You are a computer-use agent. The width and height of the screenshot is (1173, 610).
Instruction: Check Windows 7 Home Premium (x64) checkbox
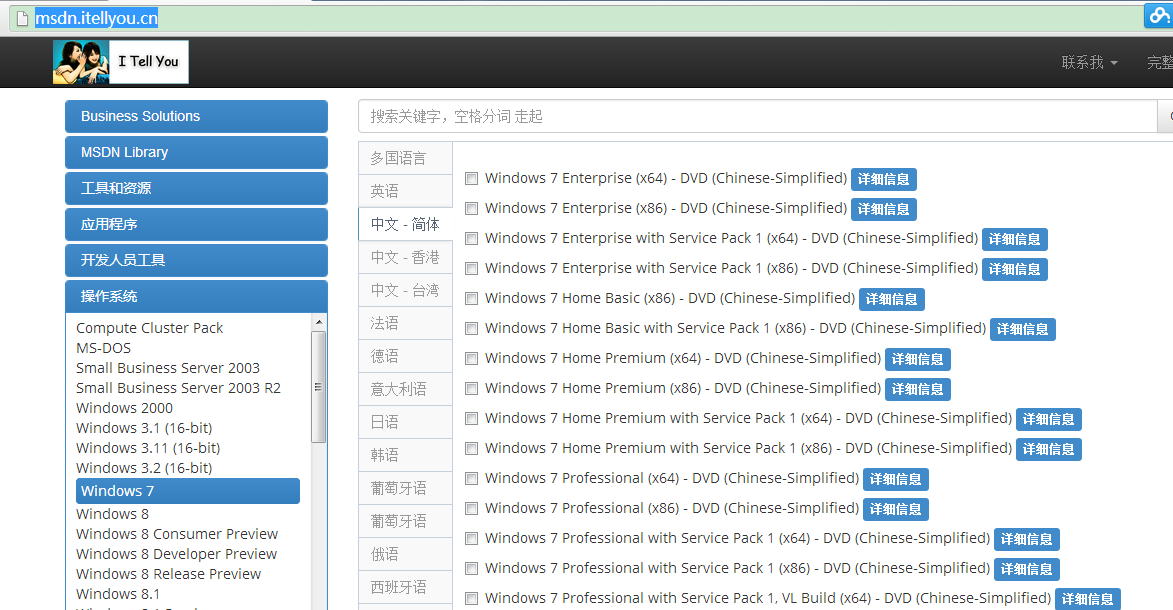471,358
